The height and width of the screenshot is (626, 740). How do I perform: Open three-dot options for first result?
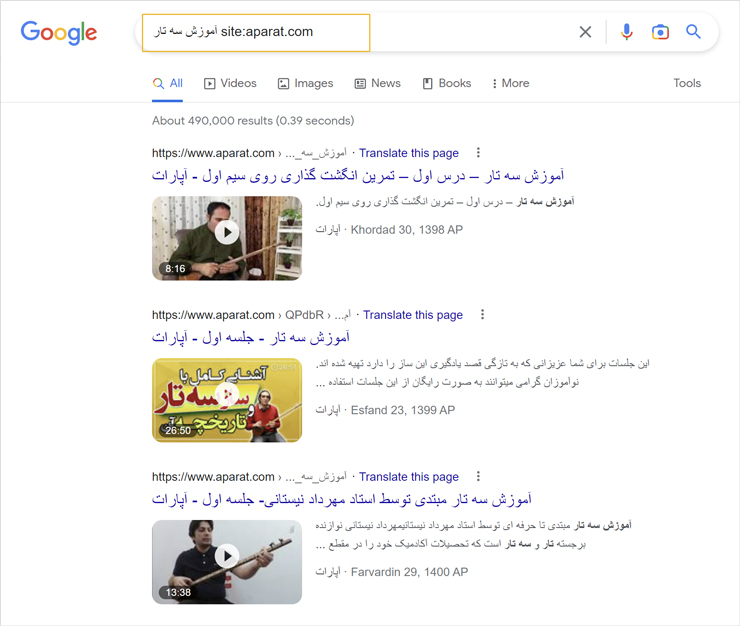pyautogui.click(x=478, y=152)
